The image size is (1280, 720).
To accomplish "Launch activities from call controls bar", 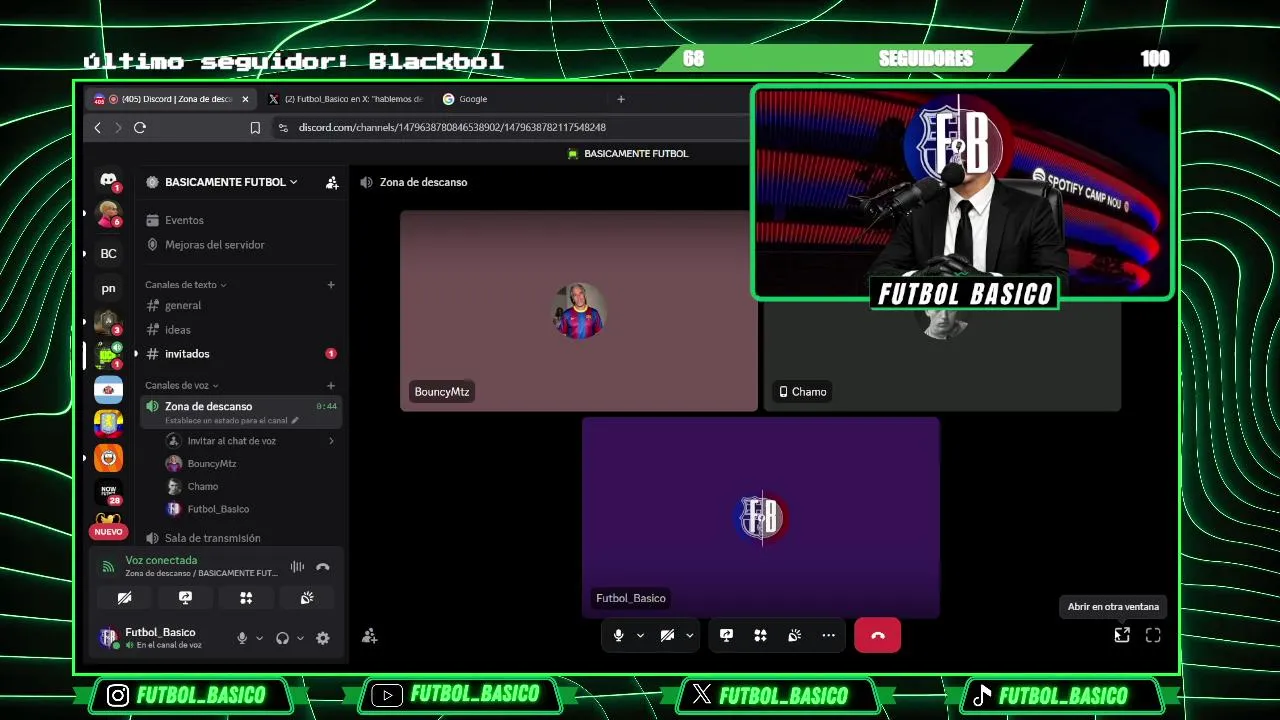I will pos(760,635).
